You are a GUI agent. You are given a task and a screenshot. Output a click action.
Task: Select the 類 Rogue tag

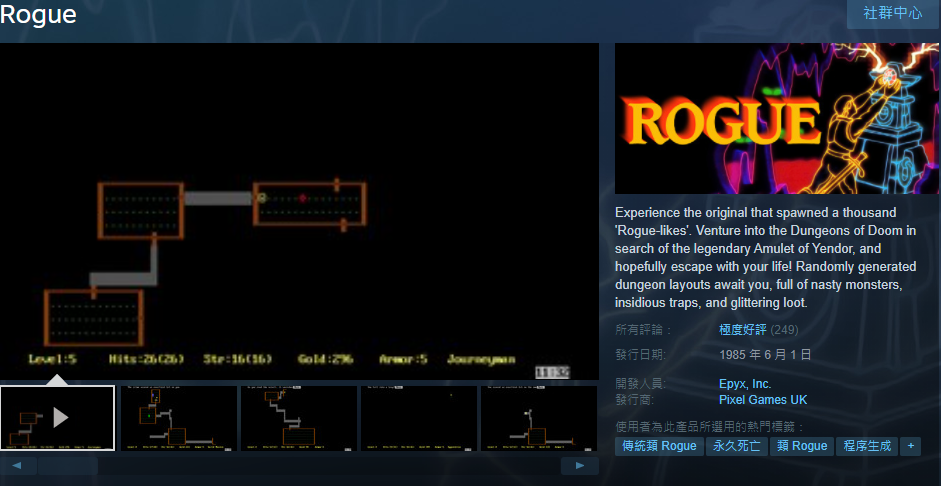point(802,446)
